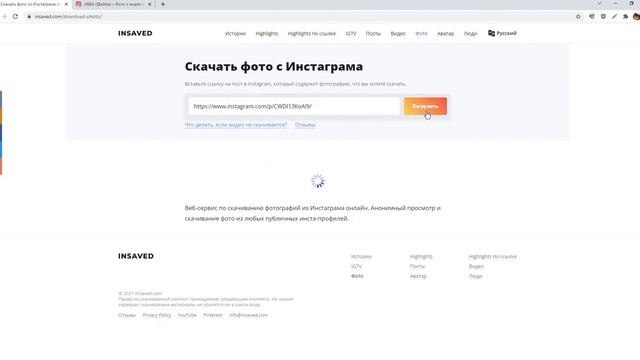Open Посты in the top navigation

coord(373,33)
